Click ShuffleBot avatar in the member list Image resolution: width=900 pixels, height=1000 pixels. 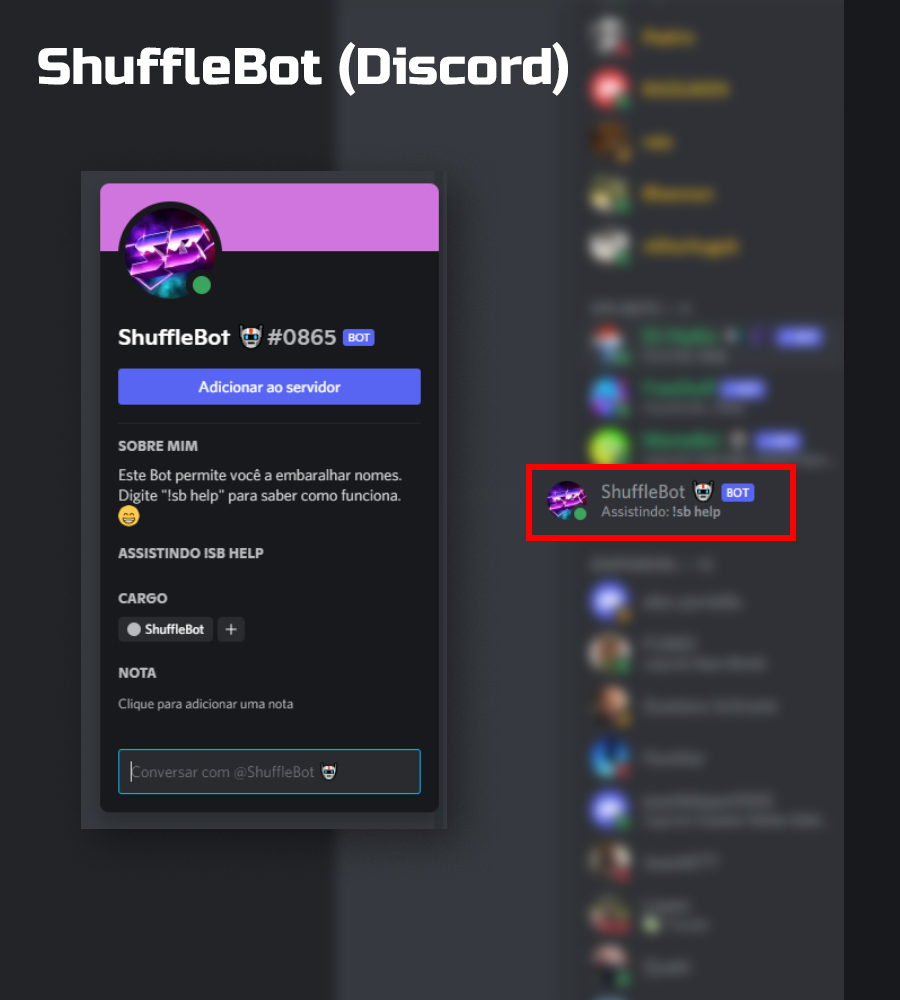tap(566, 501)
